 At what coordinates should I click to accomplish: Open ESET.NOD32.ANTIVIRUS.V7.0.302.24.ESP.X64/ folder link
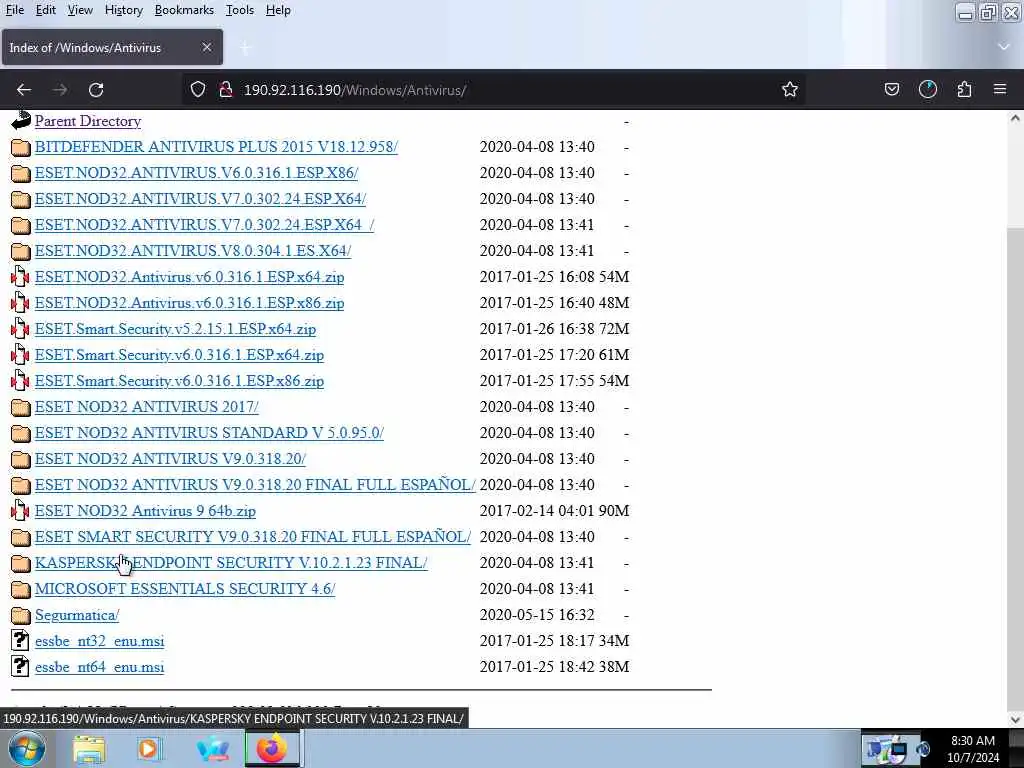point(200,199)
